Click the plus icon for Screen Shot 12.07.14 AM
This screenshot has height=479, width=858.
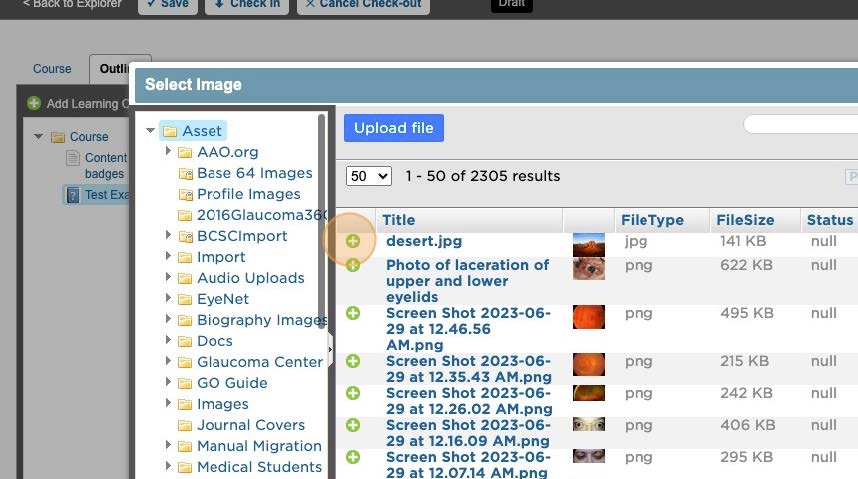pos(353,457)
